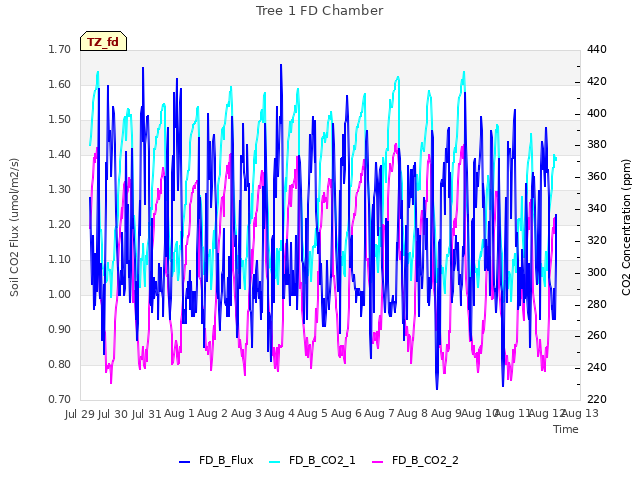Screen dimensions: 640x480
Task: Click the 300 right axis value
Action: 597,272
